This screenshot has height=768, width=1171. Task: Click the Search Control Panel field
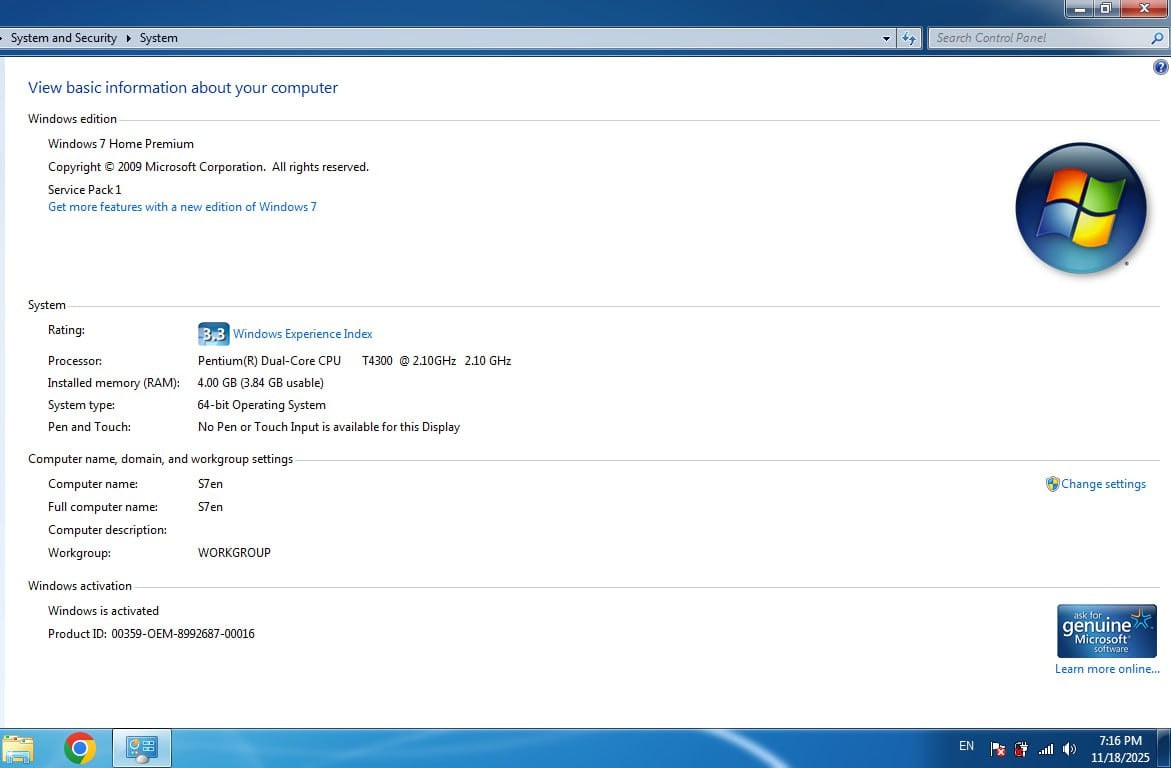(x=1040, y=38)
